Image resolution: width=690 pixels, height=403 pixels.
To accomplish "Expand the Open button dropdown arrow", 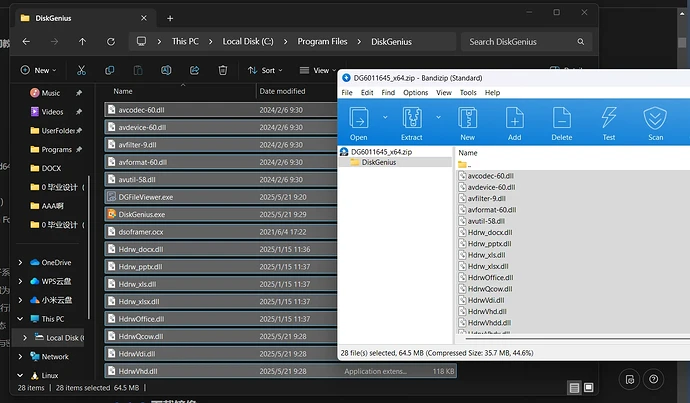I will [384, 117].
